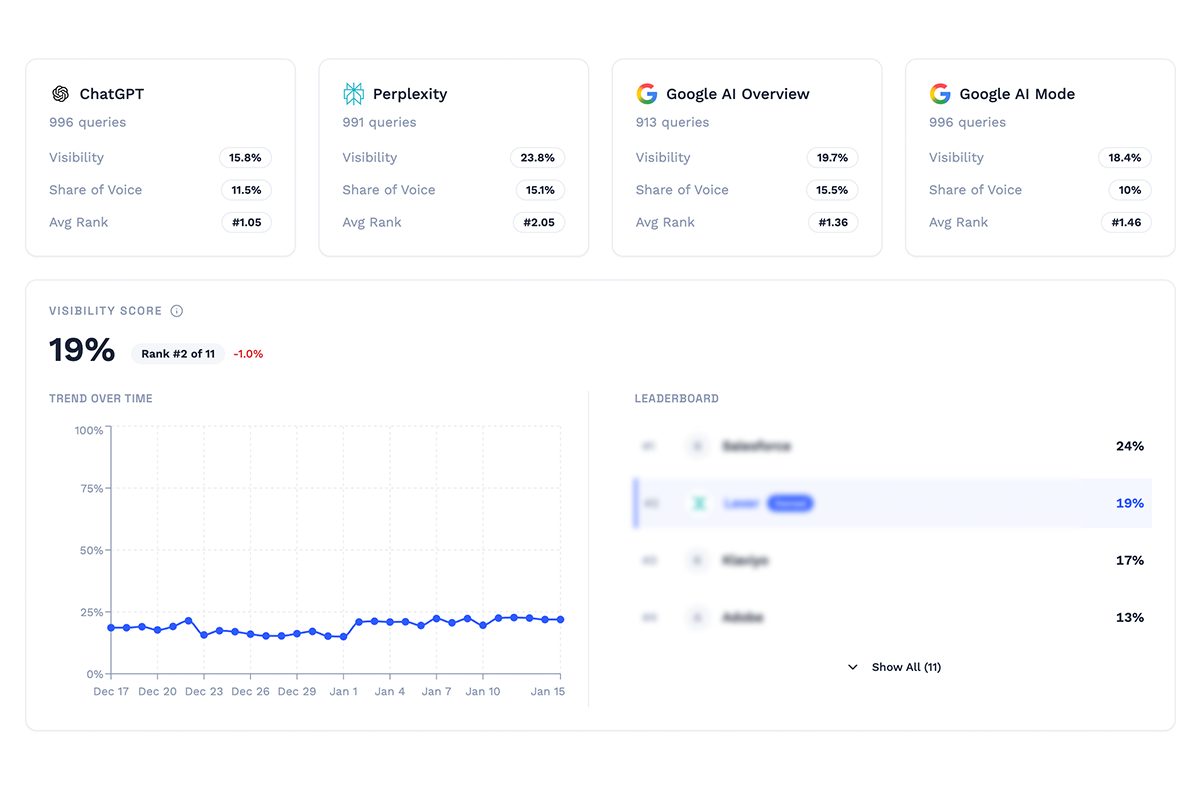Select the Google icon on Google AI Mode card
The image size is (1200, 800).
tap(940, 93)
